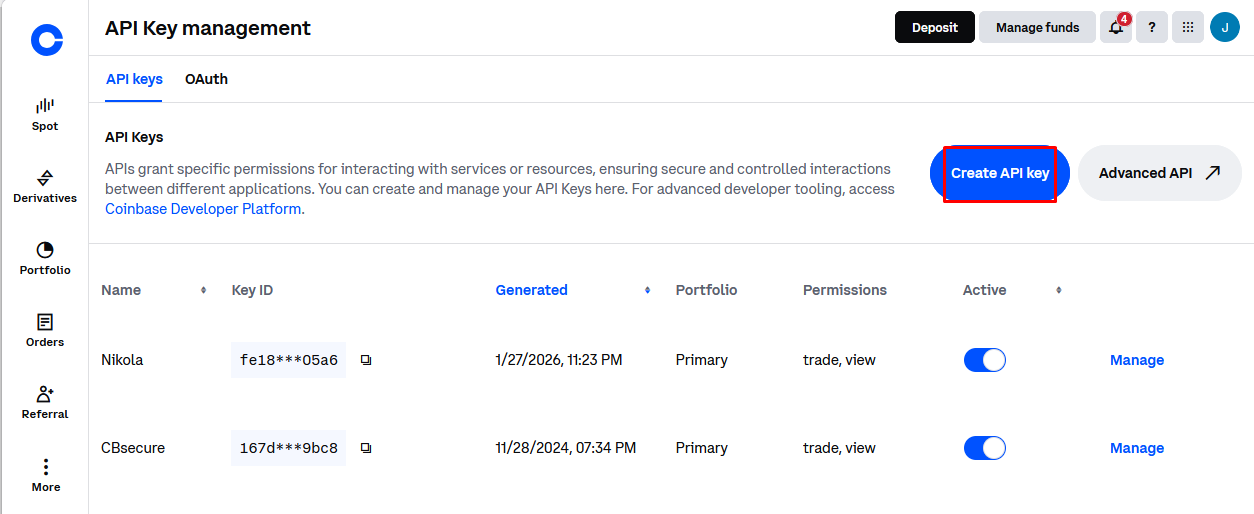The height and width of the screenshot is (514, 1254).
Task: Toggle the Nikola API key active switch
Action: 985,360
